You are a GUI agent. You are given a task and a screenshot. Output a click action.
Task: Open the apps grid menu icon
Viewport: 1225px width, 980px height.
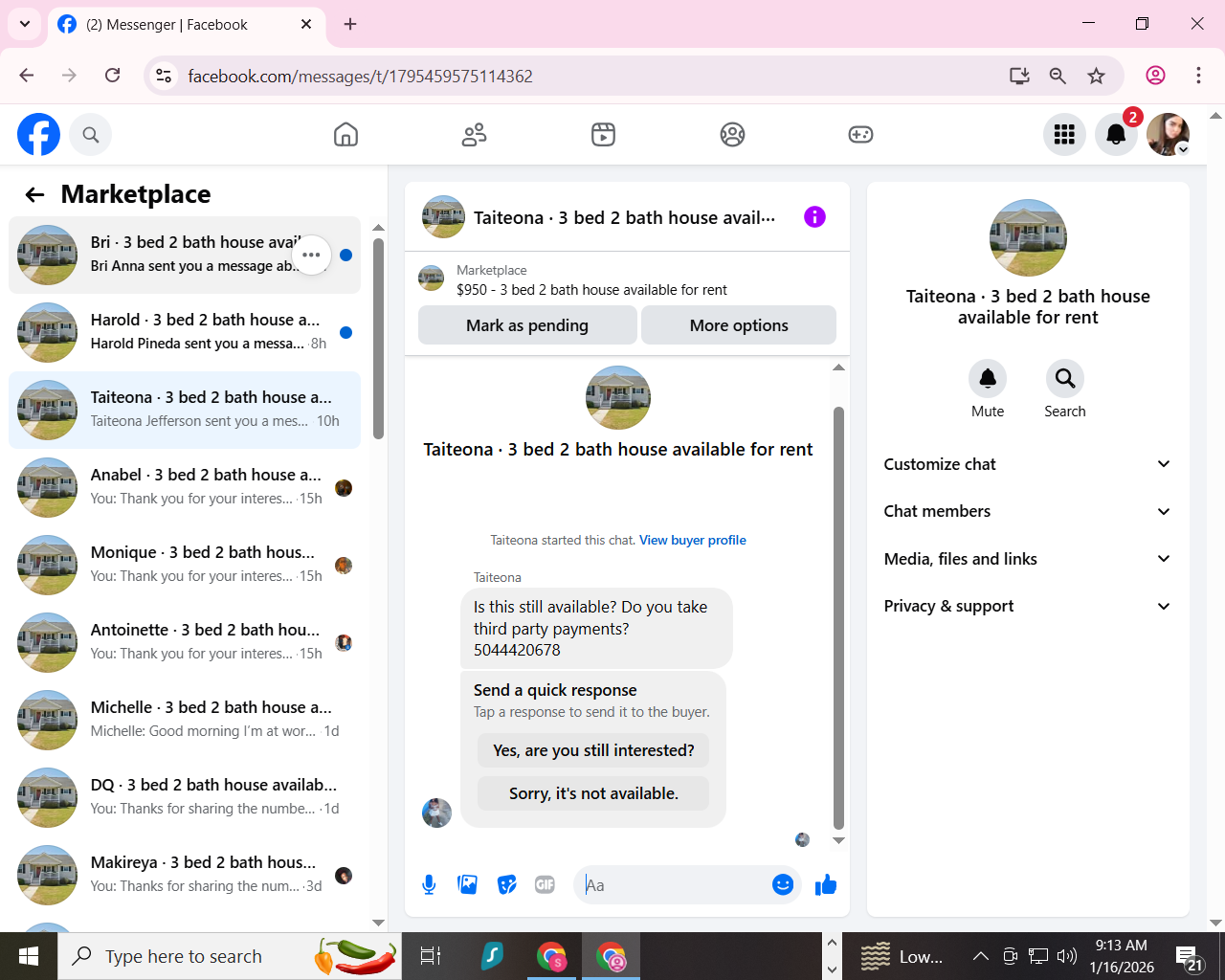pyautogui.click(x=1064, y=135)
